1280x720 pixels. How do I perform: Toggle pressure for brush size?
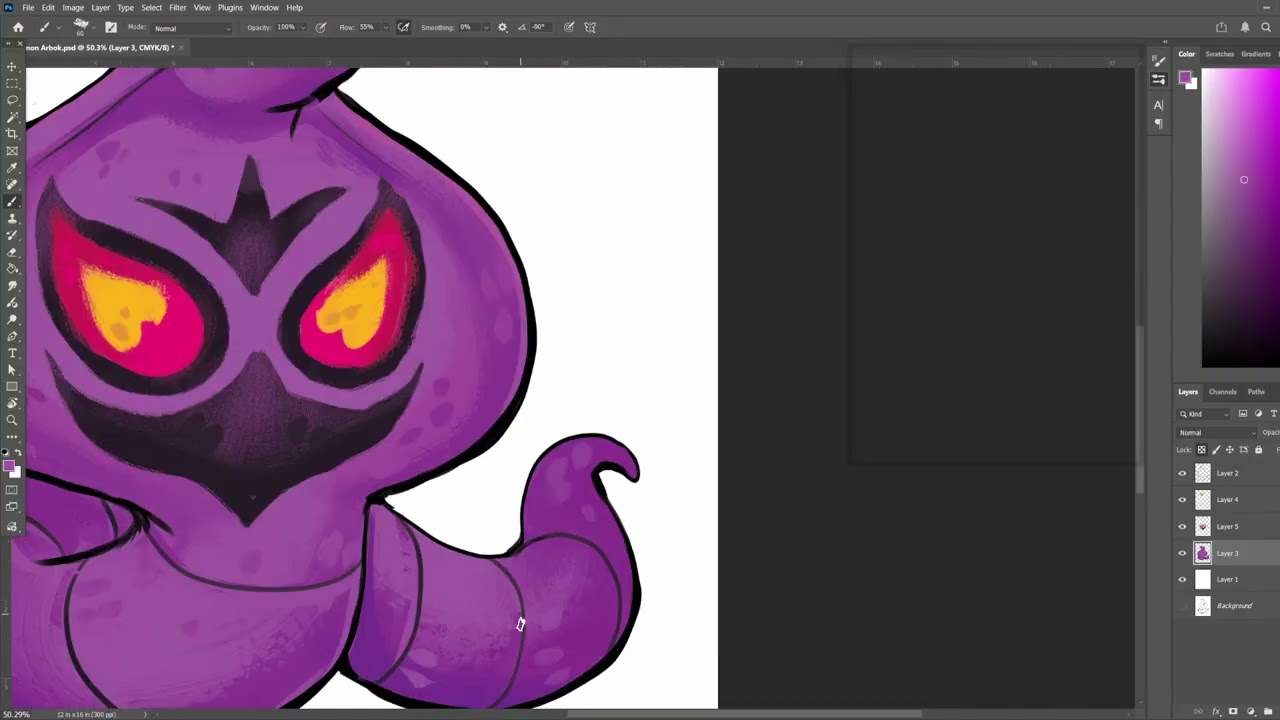coord(569,27)
